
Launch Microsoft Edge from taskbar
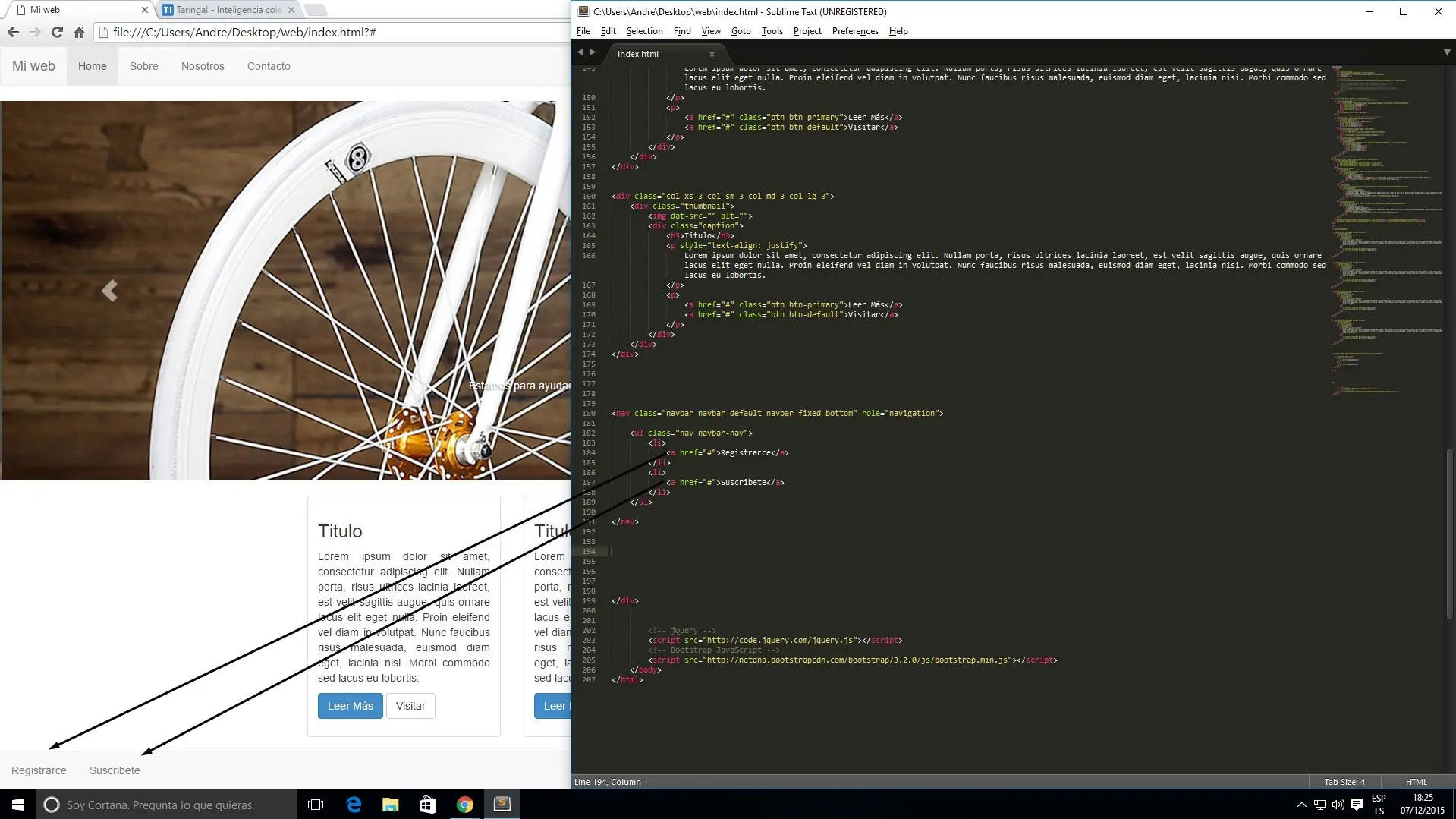pyautogui.click(x=354, y=805)
